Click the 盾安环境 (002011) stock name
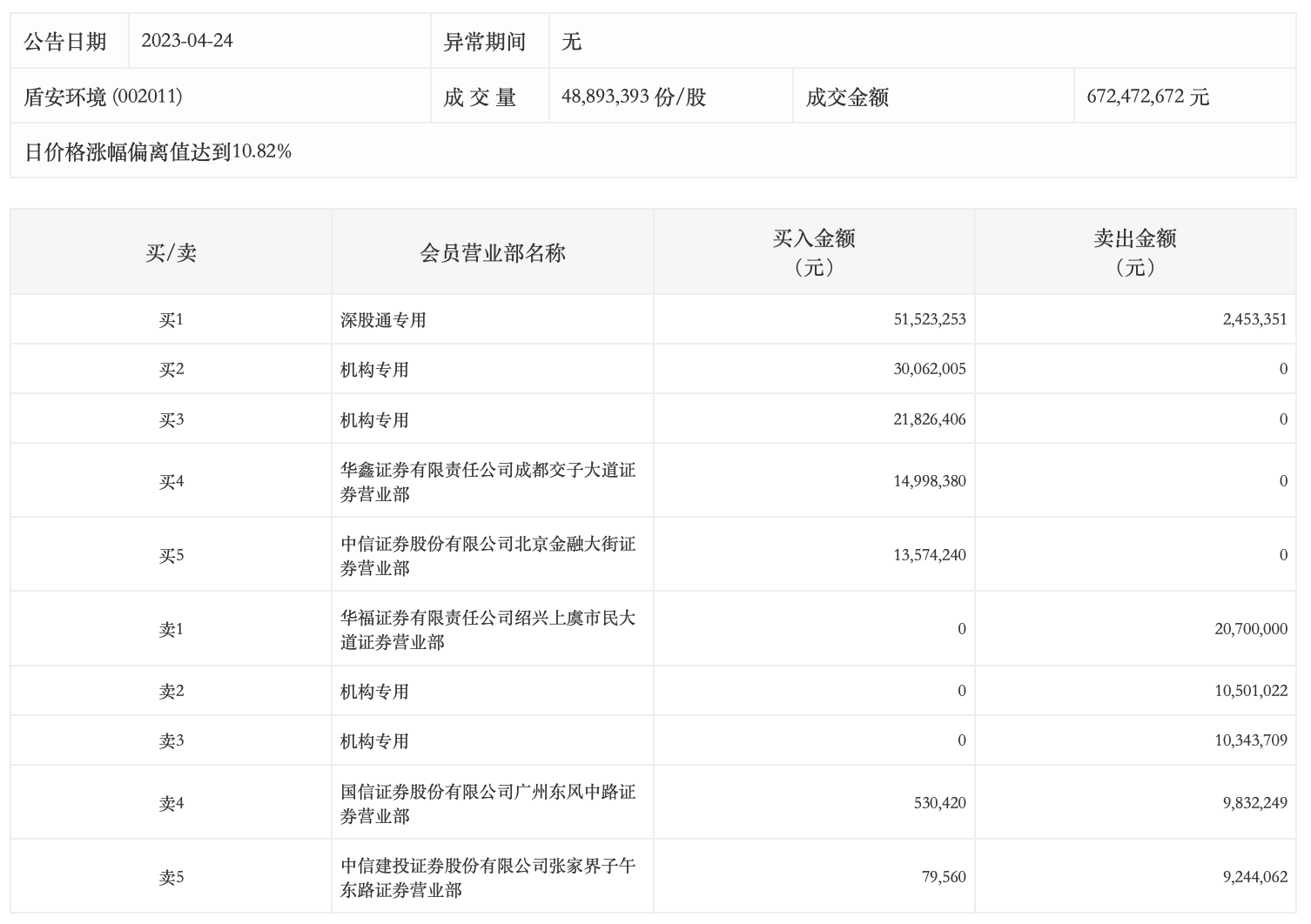The height and width of the screenshot is (924, 1311). pyautogui.click(x=103, y=97)
